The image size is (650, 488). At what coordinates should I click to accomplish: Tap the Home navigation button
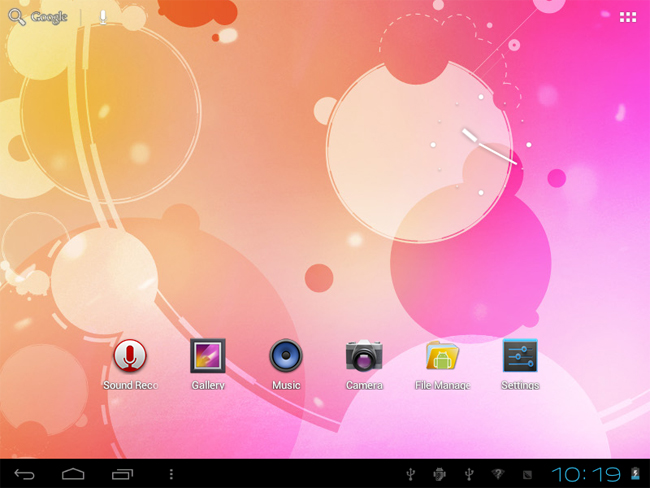click(73, 474)
